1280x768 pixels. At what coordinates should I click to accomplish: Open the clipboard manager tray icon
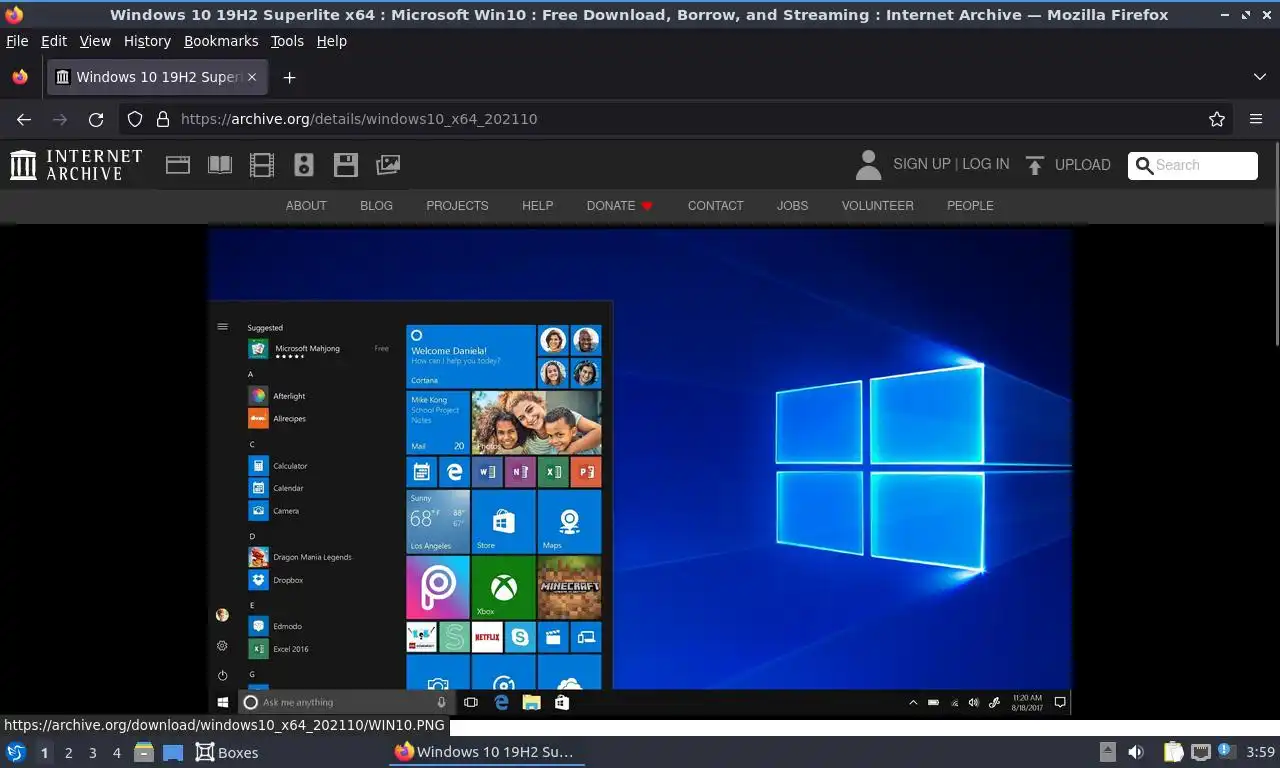1173,752
